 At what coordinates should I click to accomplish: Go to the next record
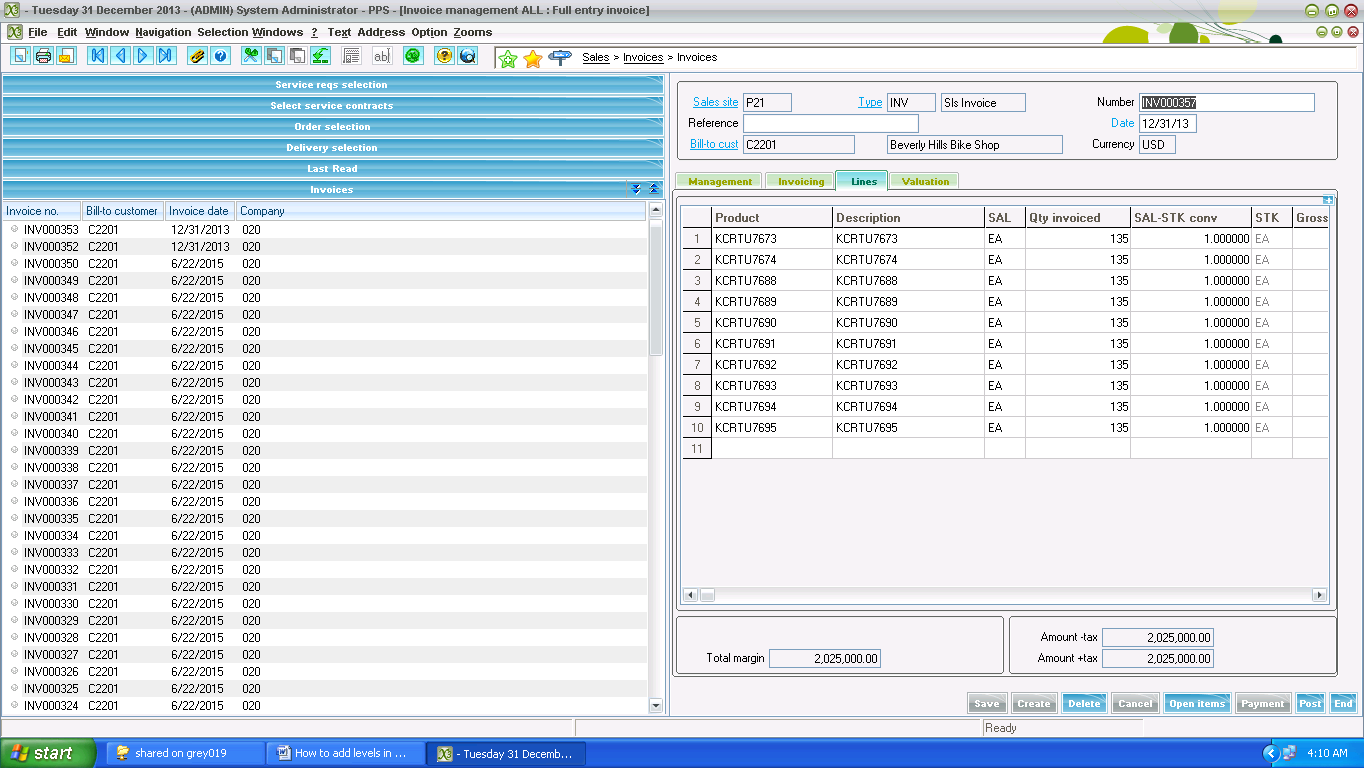[143, 56]
